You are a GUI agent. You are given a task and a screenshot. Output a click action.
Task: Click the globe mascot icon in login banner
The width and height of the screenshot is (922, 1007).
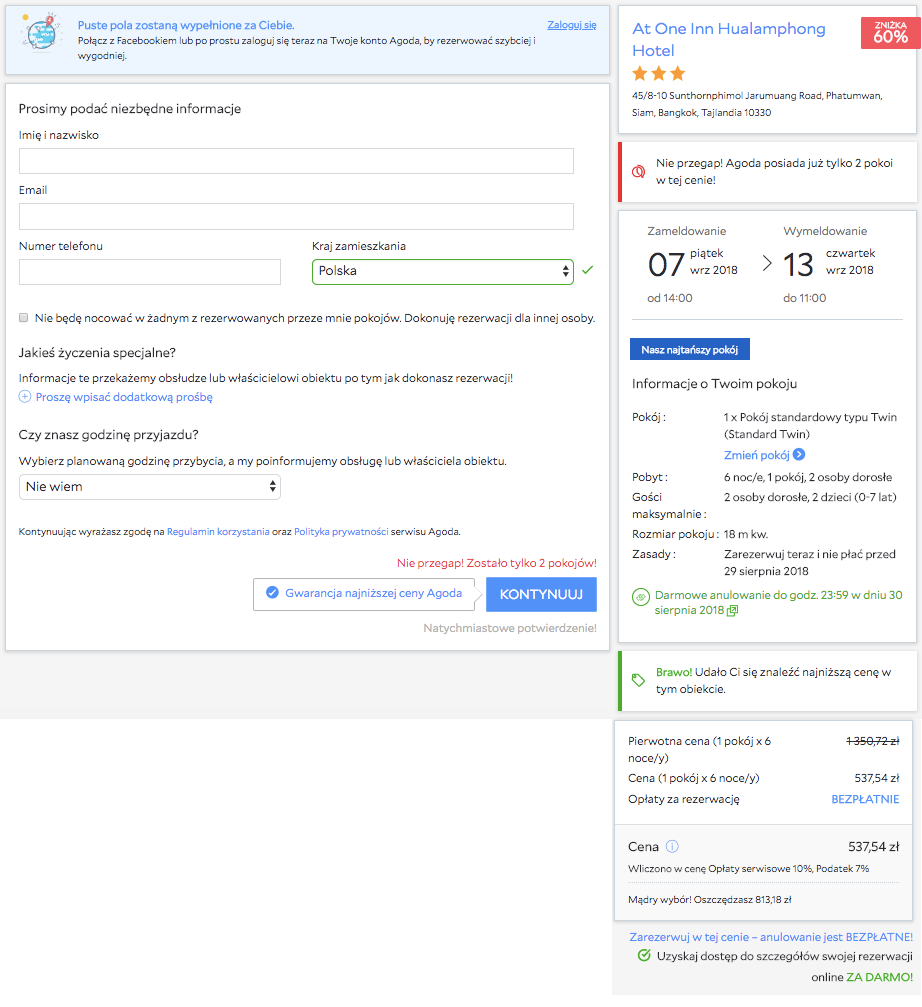click(40, 31)
